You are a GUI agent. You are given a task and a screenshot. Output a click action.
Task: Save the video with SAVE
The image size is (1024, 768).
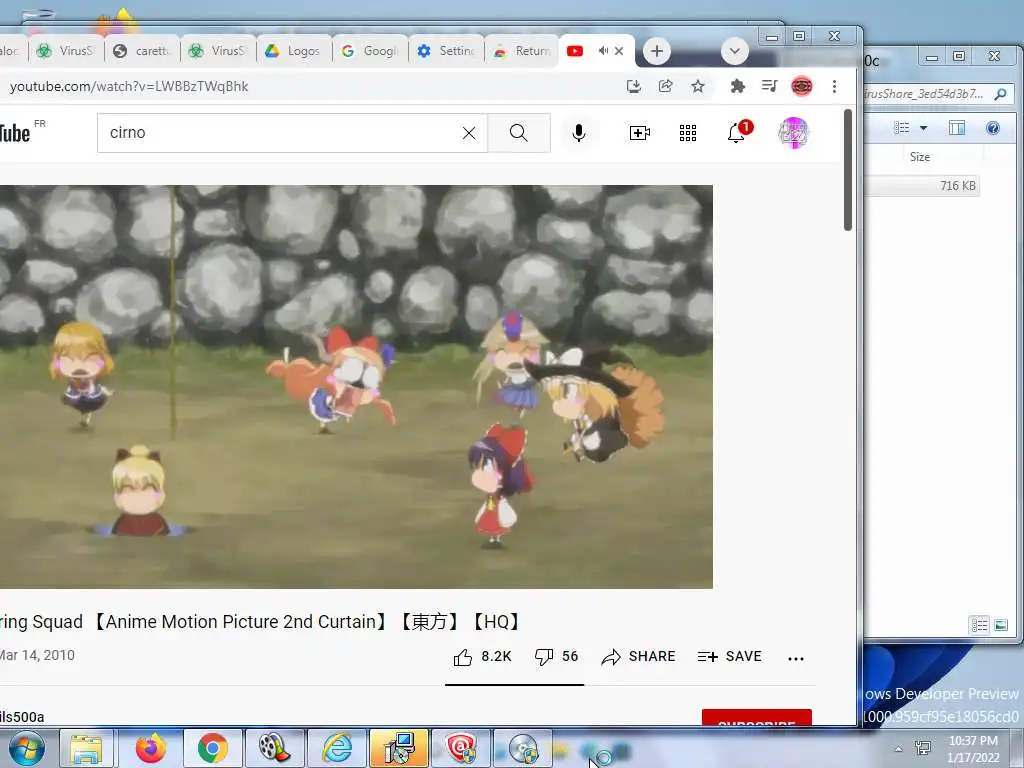point(729,656)
